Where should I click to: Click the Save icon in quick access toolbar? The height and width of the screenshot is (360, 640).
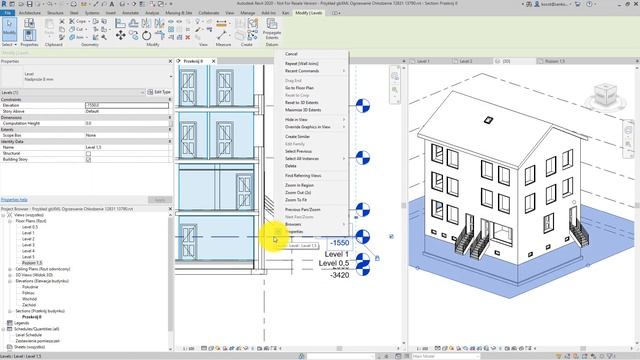click(x=29, y=4)
